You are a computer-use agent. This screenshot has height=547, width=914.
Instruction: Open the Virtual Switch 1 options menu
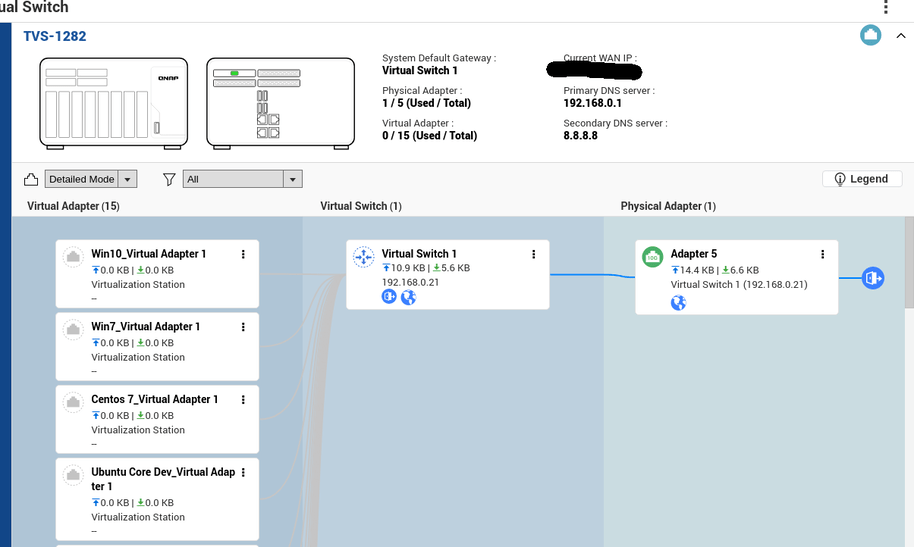[533, 254]
